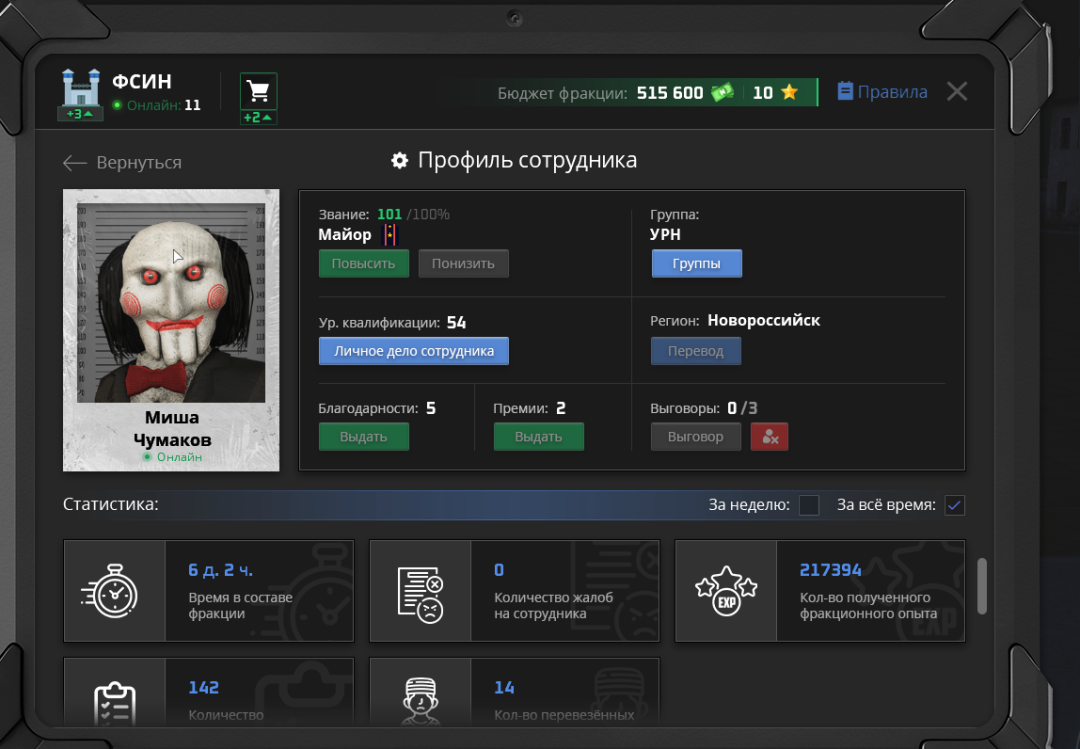Click the Понизить demote button
The height and width of the screenshot is (749, 1080).
tap(463, 263)
